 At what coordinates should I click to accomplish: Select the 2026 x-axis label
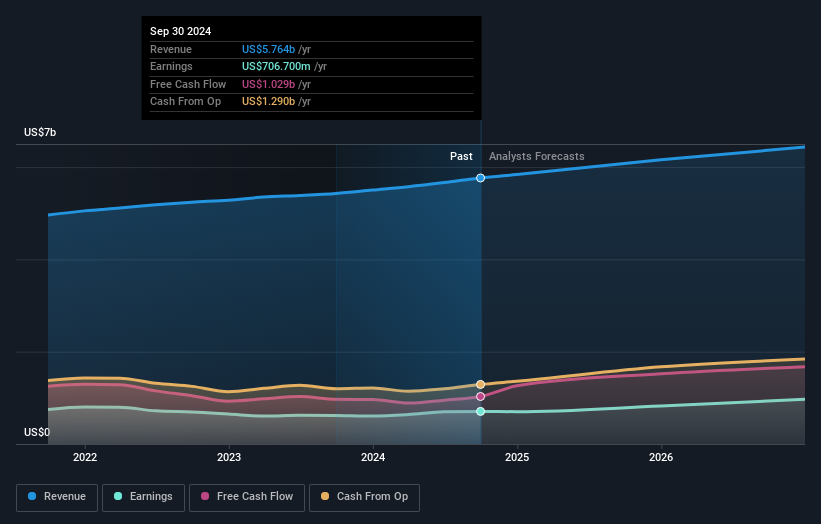point(661,457)
